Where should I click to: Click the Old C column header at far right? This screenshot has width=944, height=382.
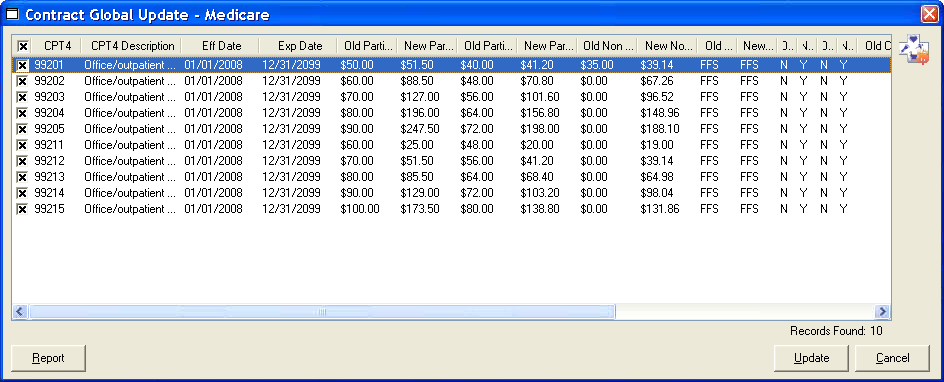point(875,46)
